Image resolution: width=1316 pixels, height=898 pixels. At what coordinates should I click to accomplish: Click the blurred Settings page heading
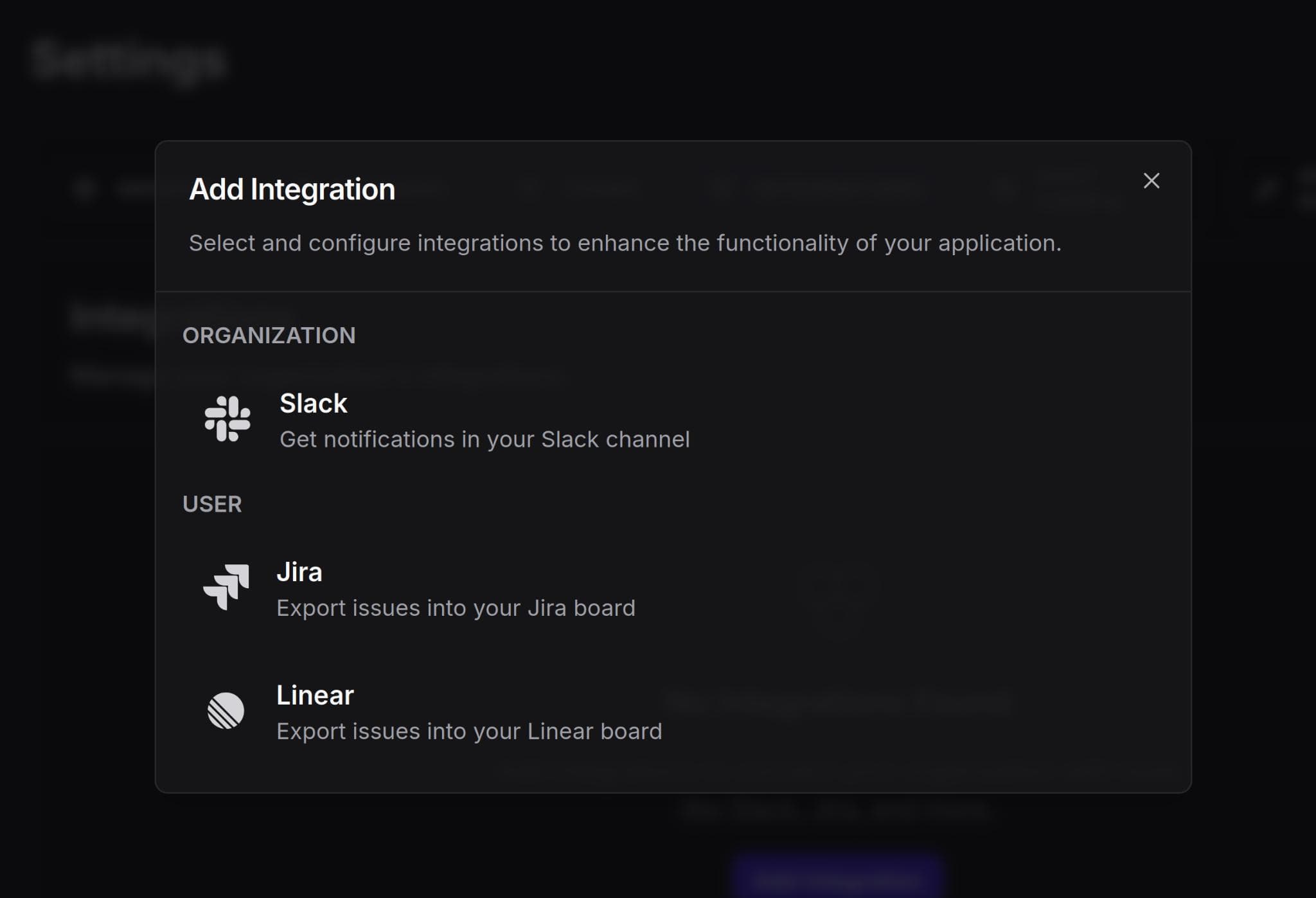click(129, 61)
